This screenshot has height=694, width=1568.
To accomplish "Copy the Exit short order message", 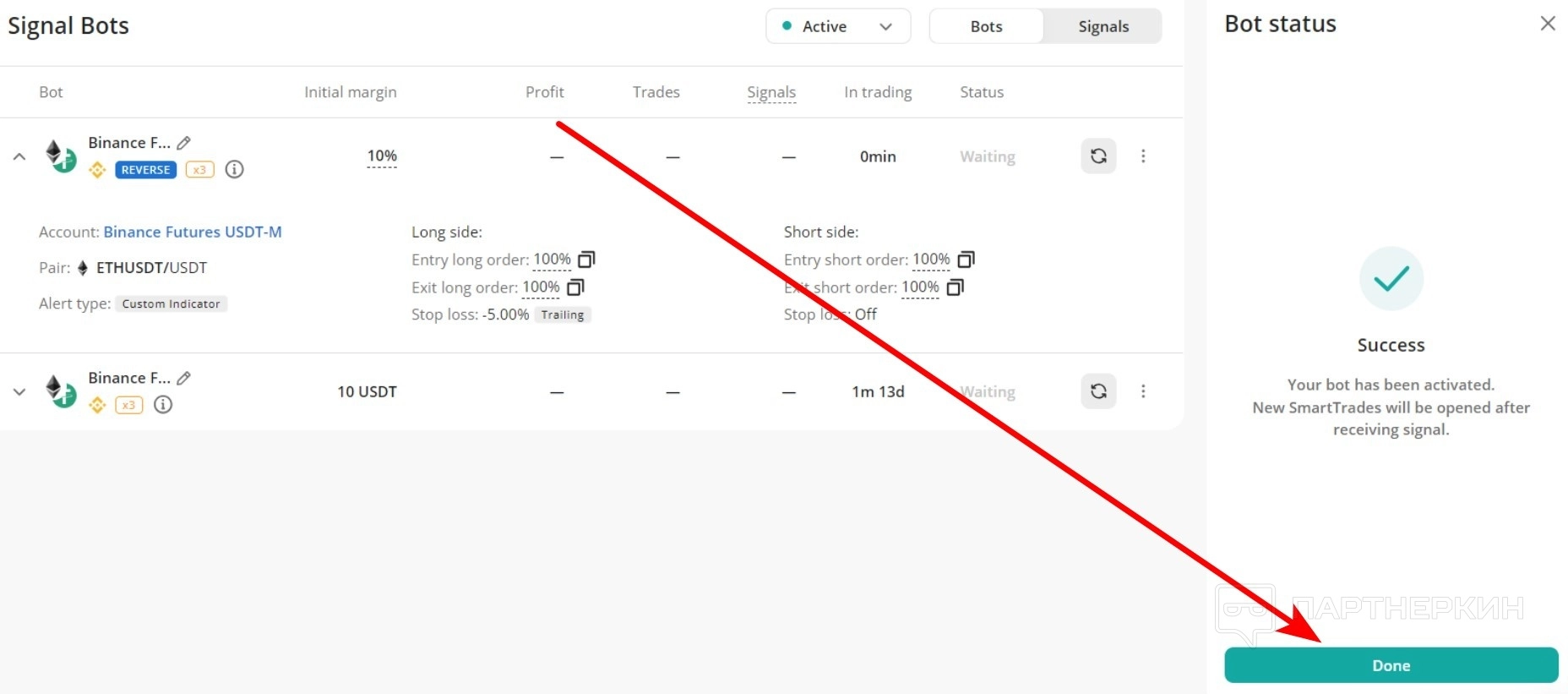I will [955, 287].
